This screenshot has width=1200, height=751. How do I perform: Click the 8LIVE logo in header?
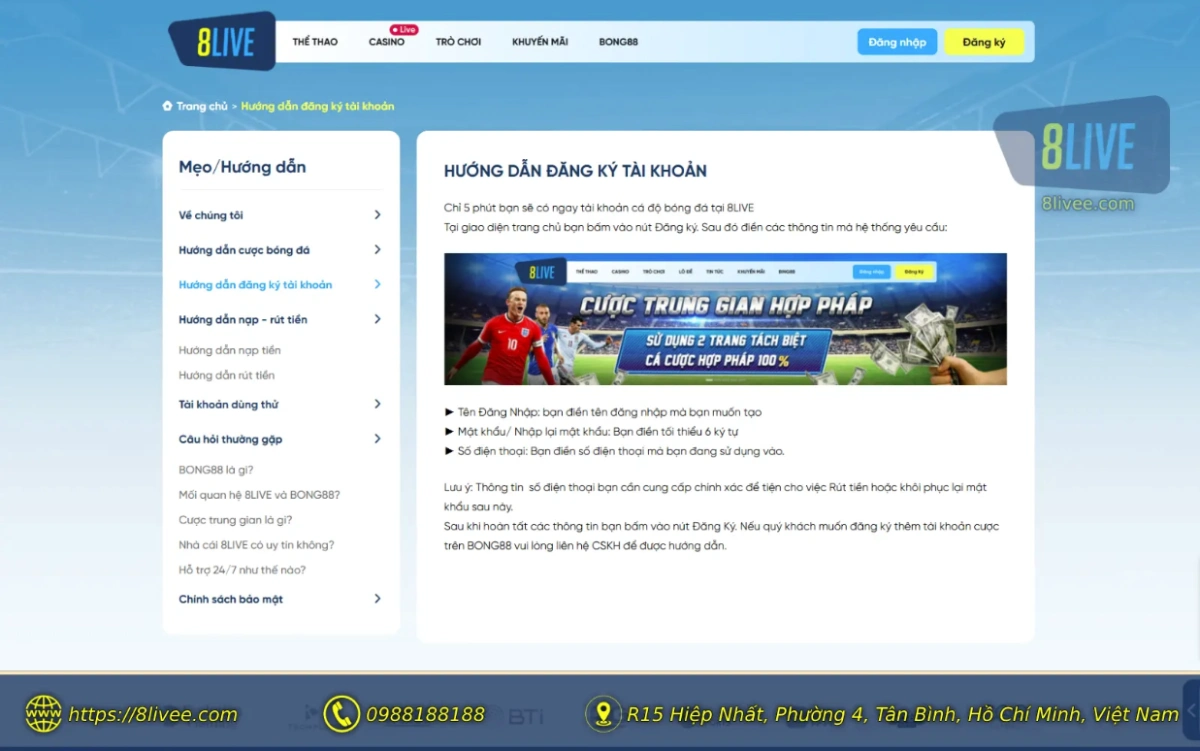click(221, 42)
